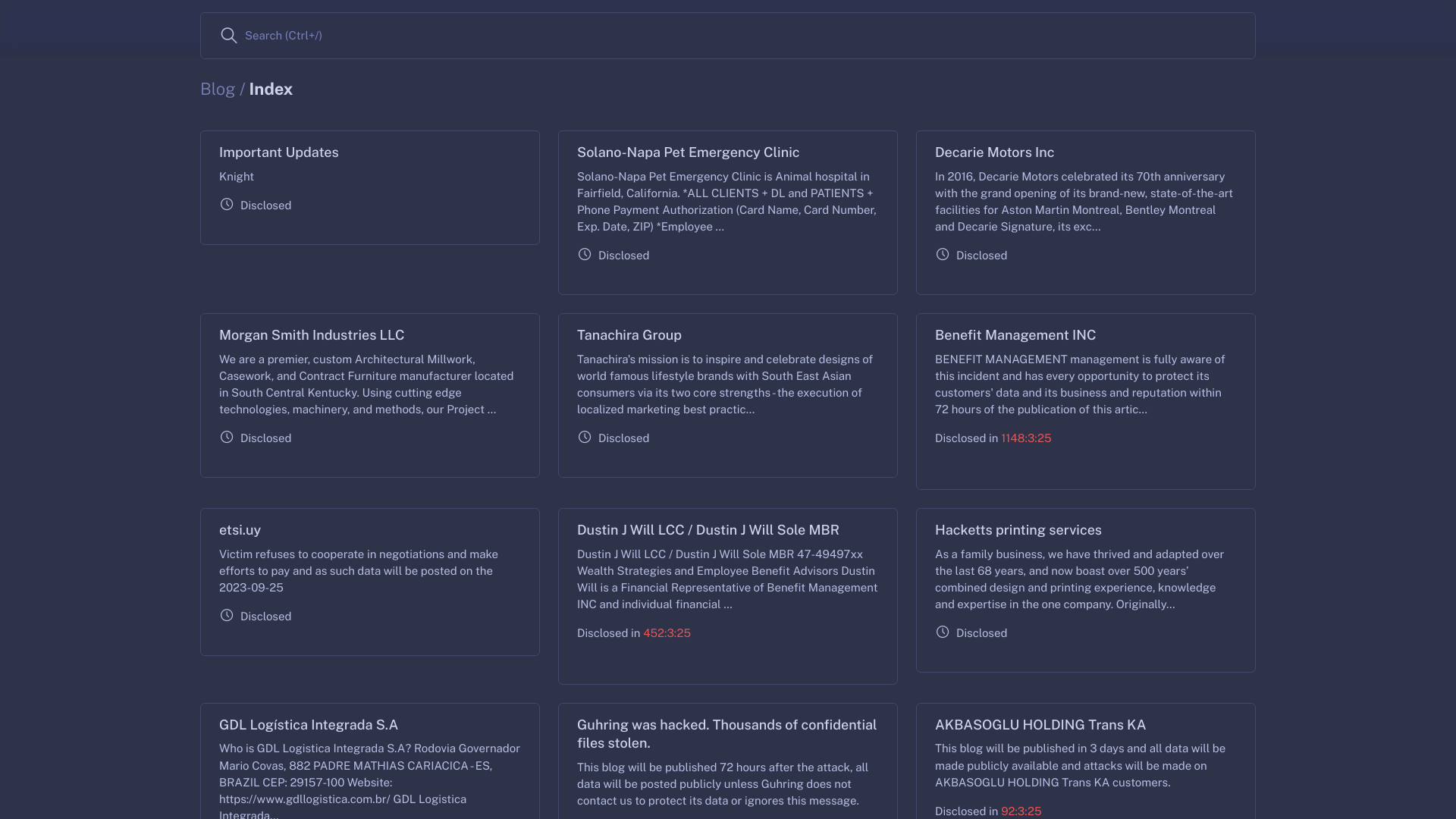Click the Index breadcrumb label

point(271,89)
